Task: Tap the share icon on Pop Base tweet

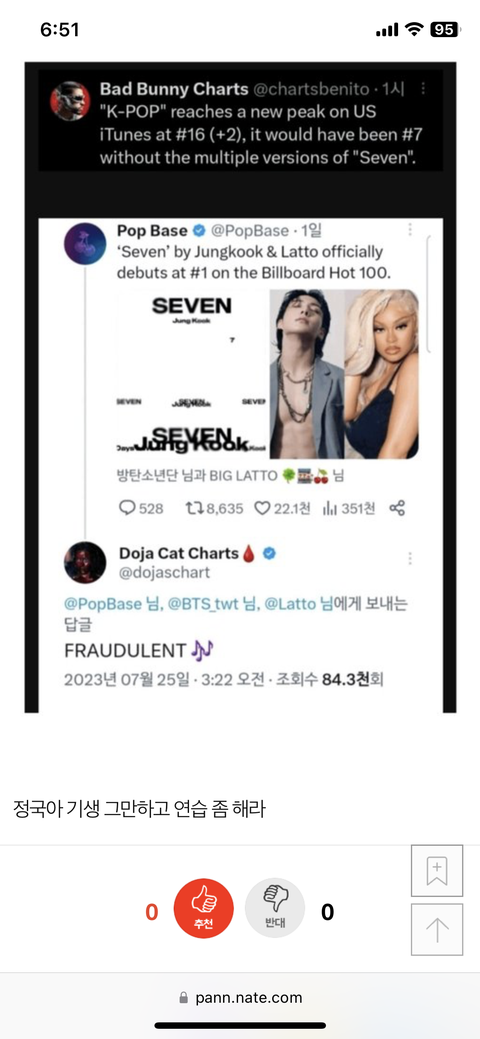Action: 397,508
